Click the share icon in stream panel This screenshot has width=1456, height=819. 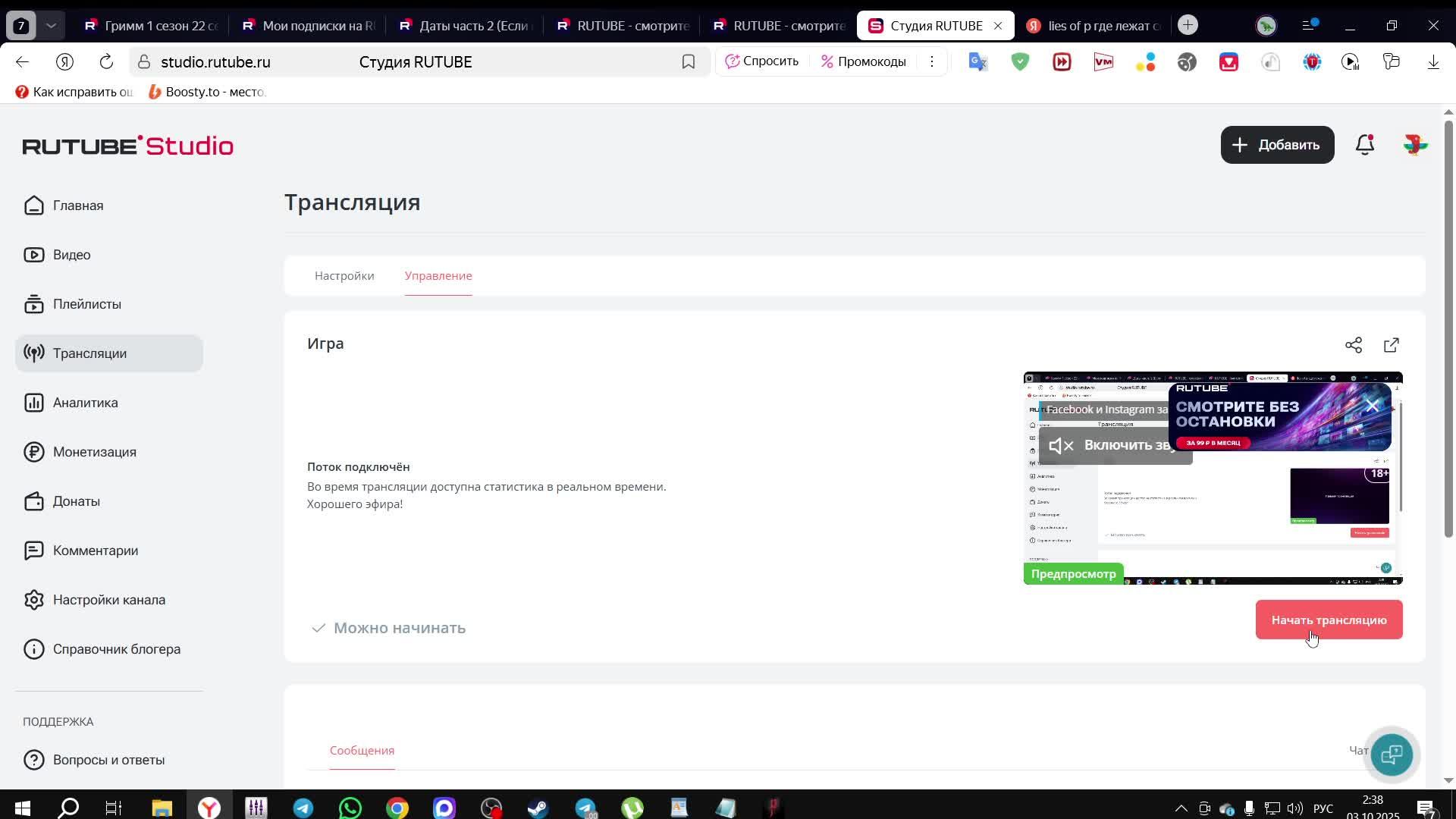(1354, 345)
